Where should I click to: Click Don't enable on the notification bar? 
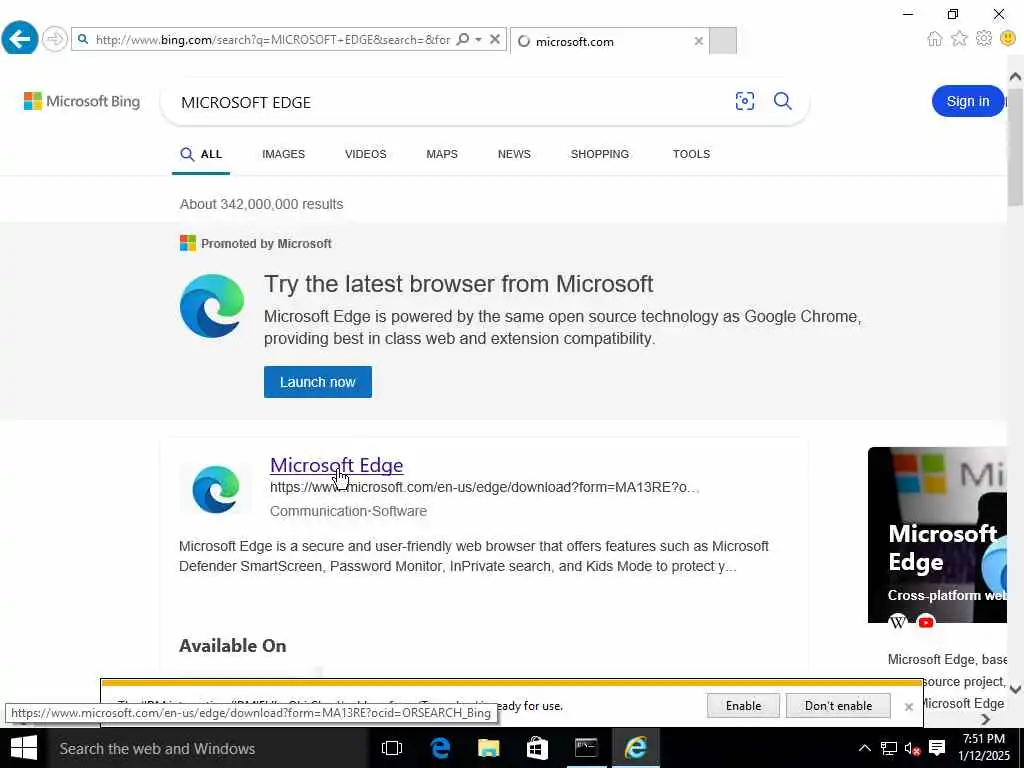[838, 706]
